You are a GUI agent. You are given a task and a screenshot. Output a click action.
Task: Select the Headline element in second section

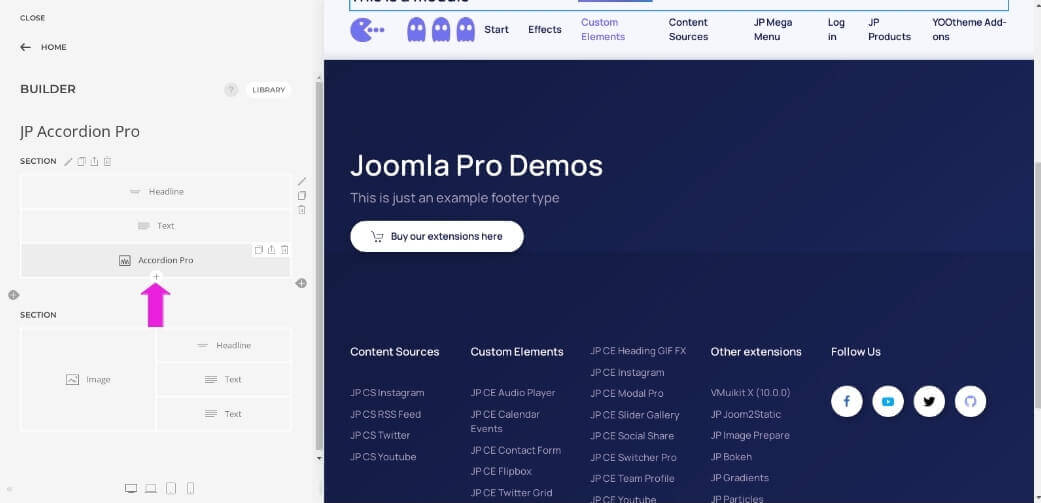[224, 346]
